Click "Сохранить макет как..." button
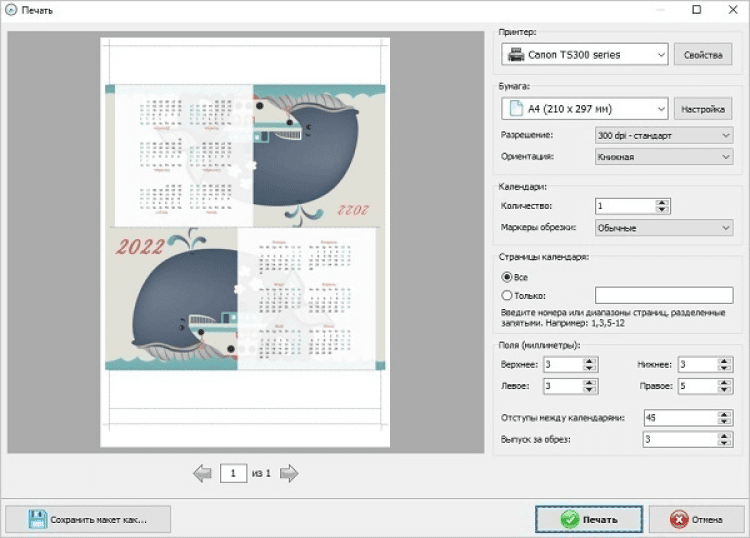 [88, 519]
